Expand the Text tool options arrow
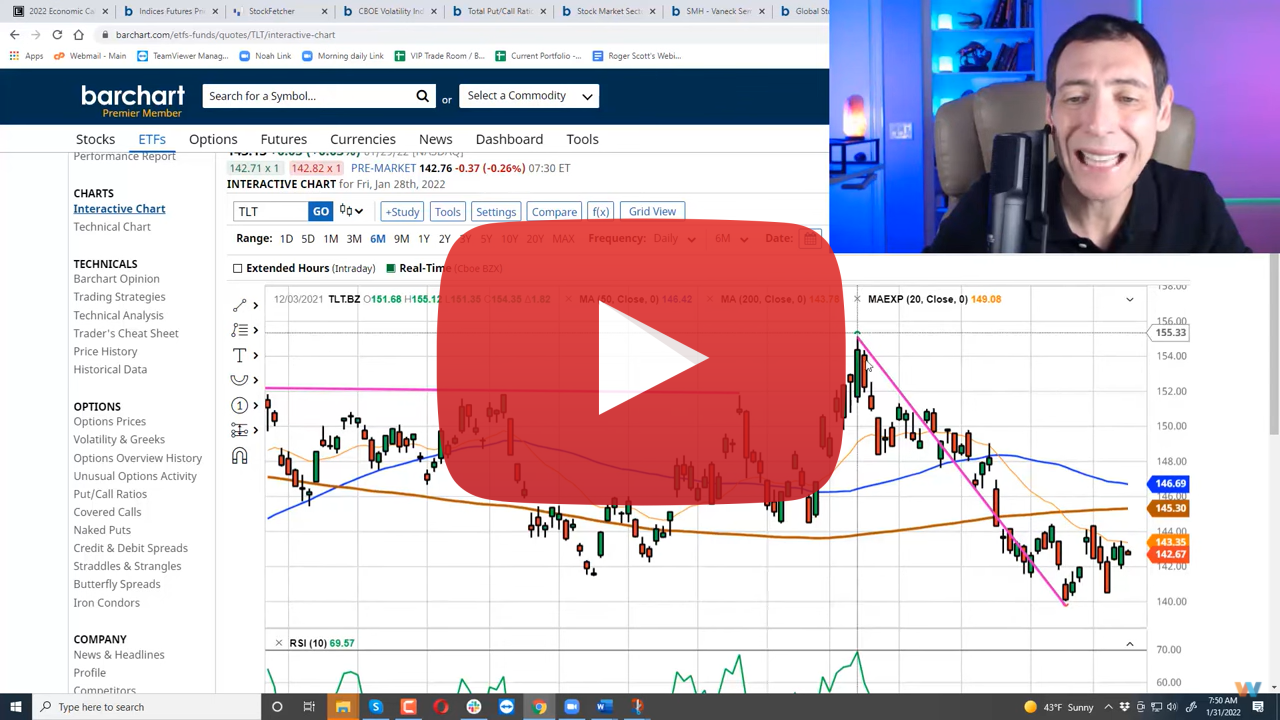Viewport: 1280px width, 720px height. pyautogui.click(x=256, y=355)
